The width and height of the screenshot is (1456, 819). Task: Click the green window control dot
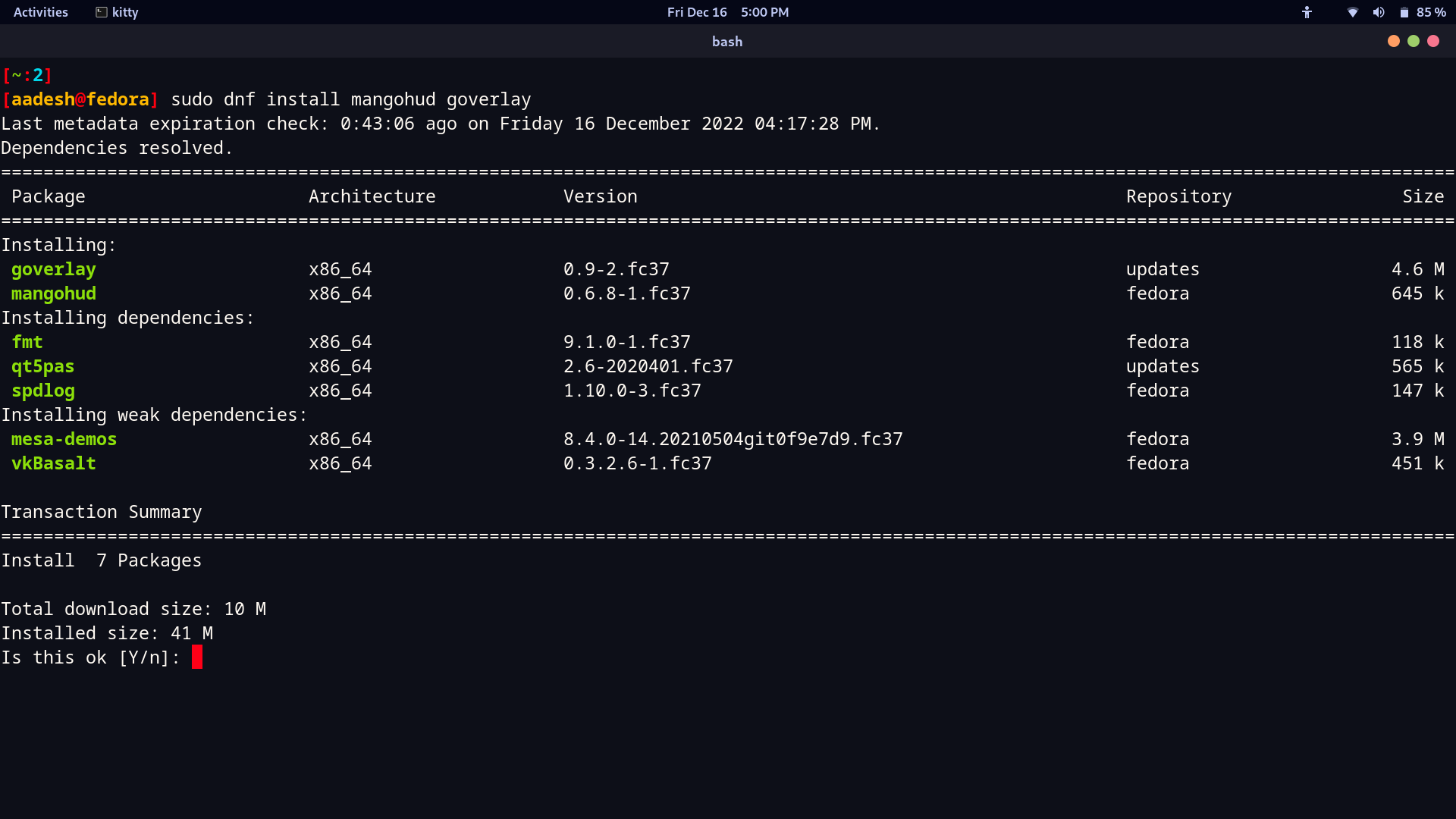tap(1414, 41)
